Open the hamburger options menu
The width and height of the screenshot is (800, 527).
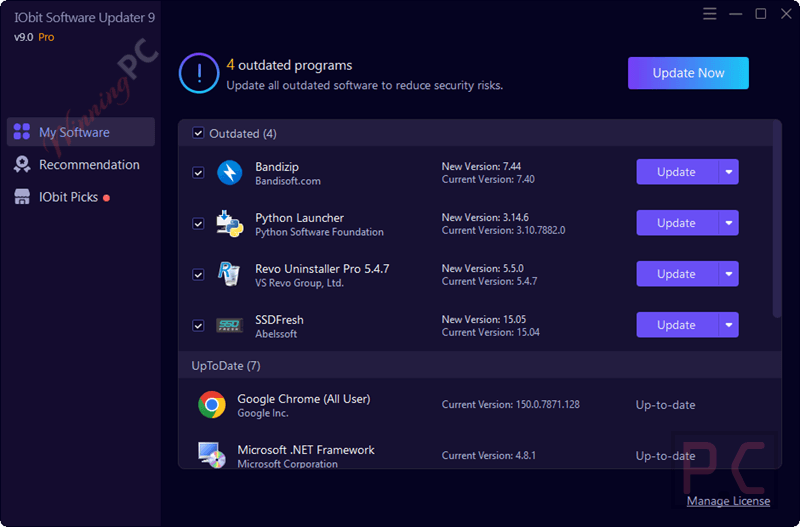point(709,14)
